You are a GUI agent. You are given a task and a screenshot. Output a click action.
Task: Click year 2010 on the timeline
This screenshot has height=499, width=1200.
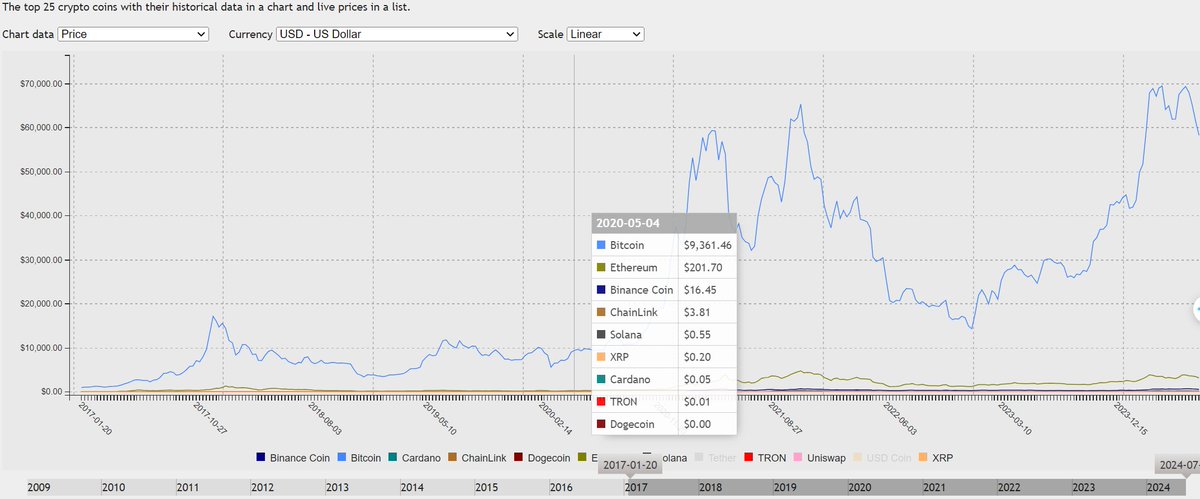pos(114,488)
